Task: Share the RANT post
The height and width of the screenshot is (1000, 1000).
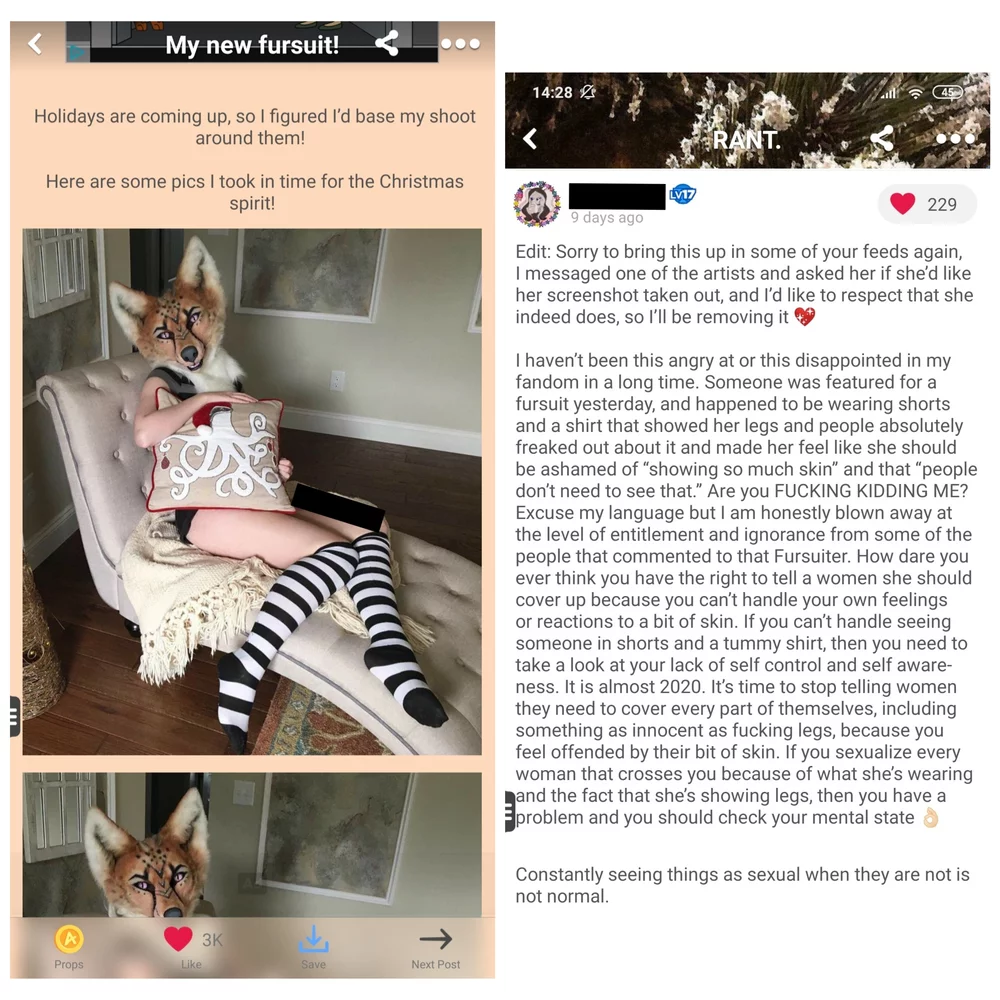Action: (x=882, y=138)
